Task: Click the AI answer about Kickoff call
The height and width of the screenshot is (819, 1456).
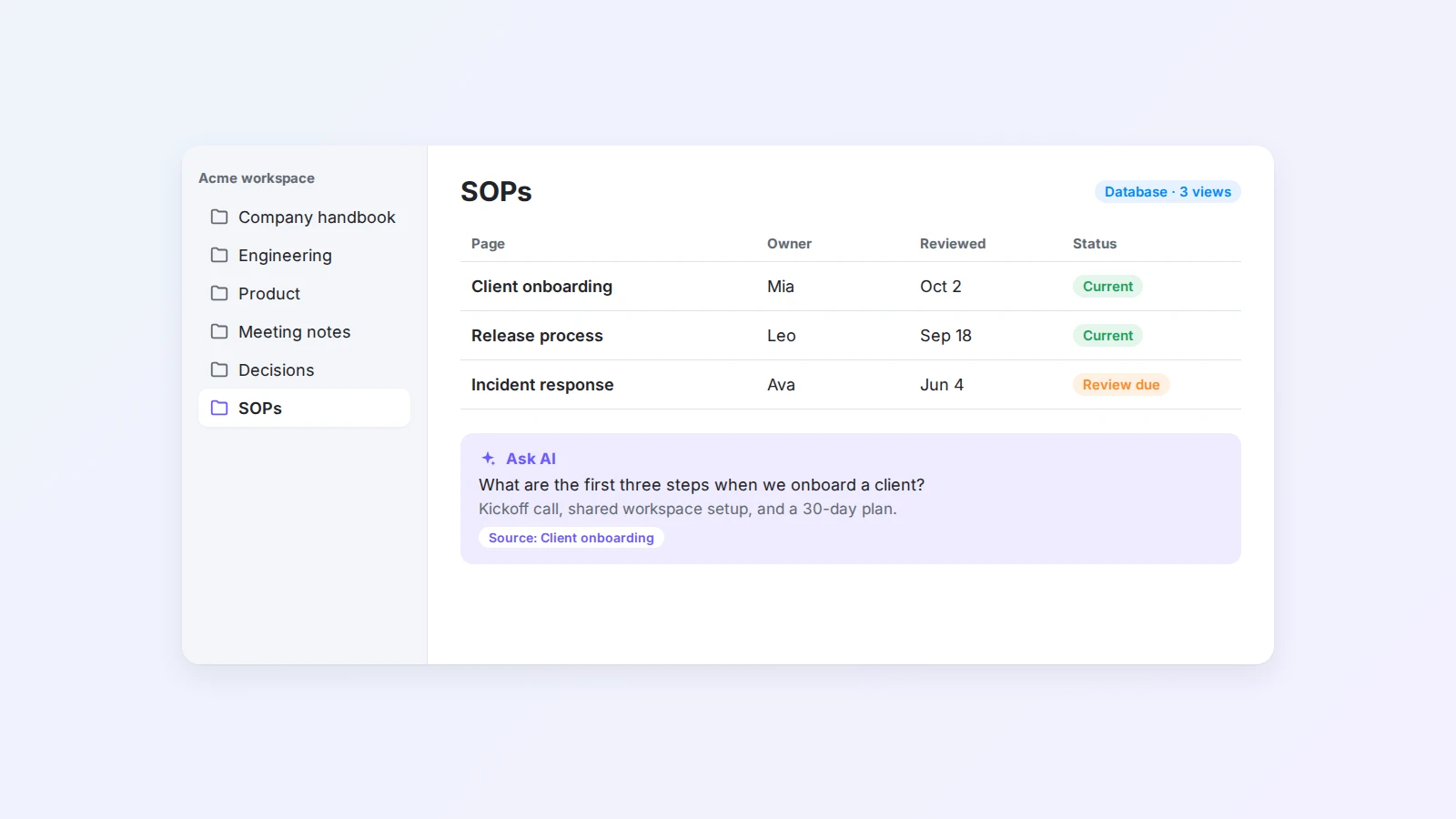Action: 688,509
